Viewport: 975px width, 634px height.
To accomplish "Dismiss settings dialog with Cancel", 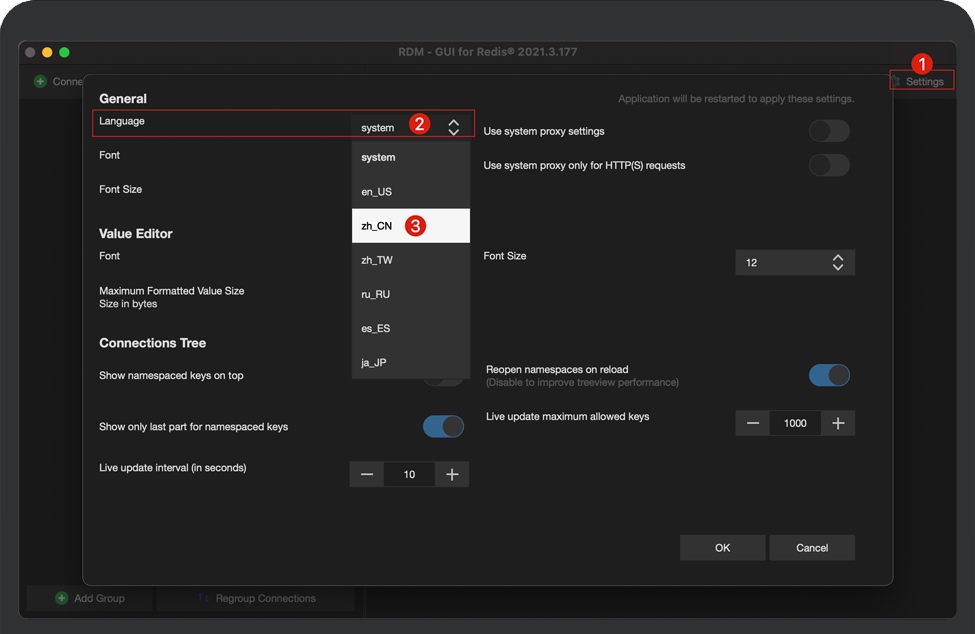I will pos(812,548).
